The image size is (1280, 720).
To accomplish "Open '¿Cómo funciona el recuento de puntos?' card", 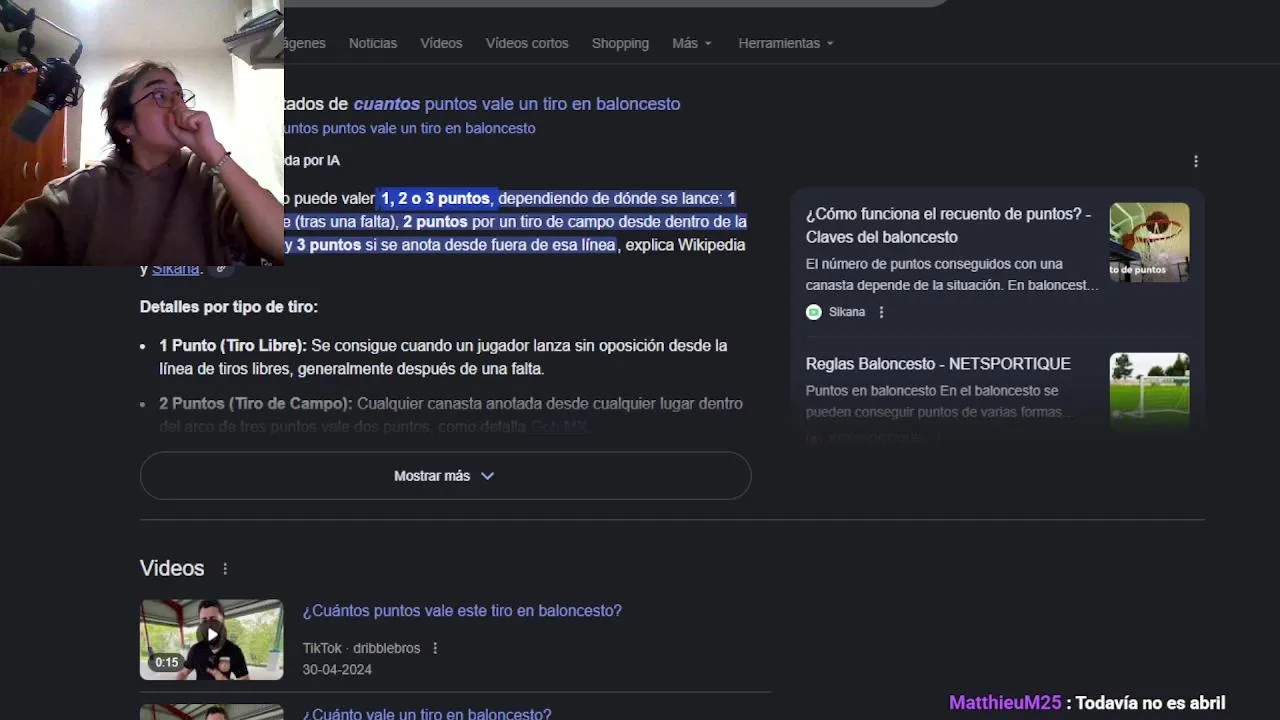I will pyautogui.click(x=948, y=225).
